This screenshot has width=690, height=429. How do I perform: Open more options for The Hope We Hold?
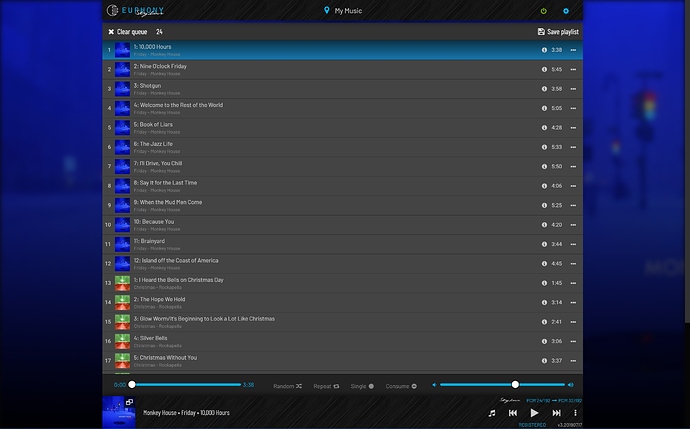[x=573, y=302]
